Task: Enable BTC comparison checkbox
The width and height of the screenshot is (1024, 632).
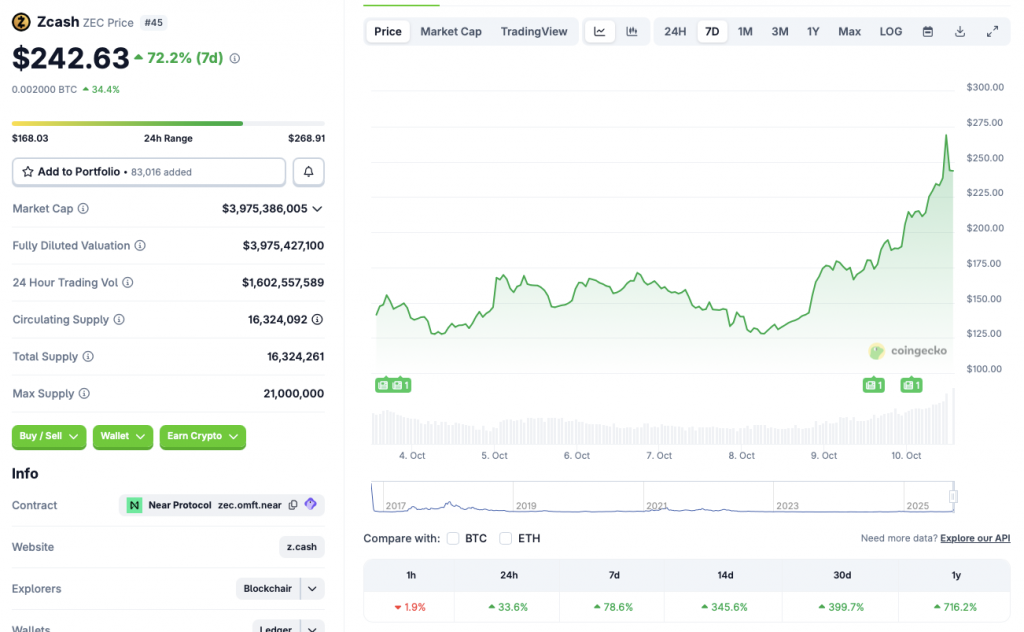Action: click(453, 538)
